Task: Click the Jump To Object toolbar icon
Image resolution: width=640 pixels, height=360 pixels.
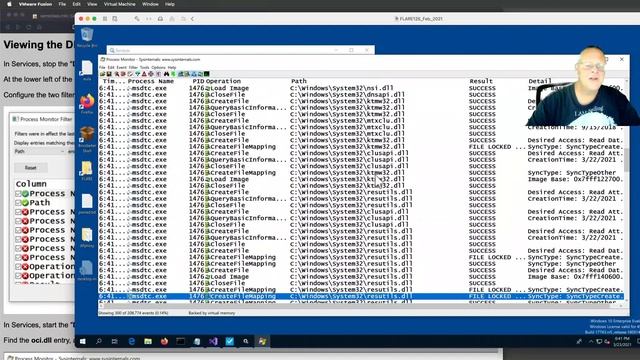Action: (173, 74)
